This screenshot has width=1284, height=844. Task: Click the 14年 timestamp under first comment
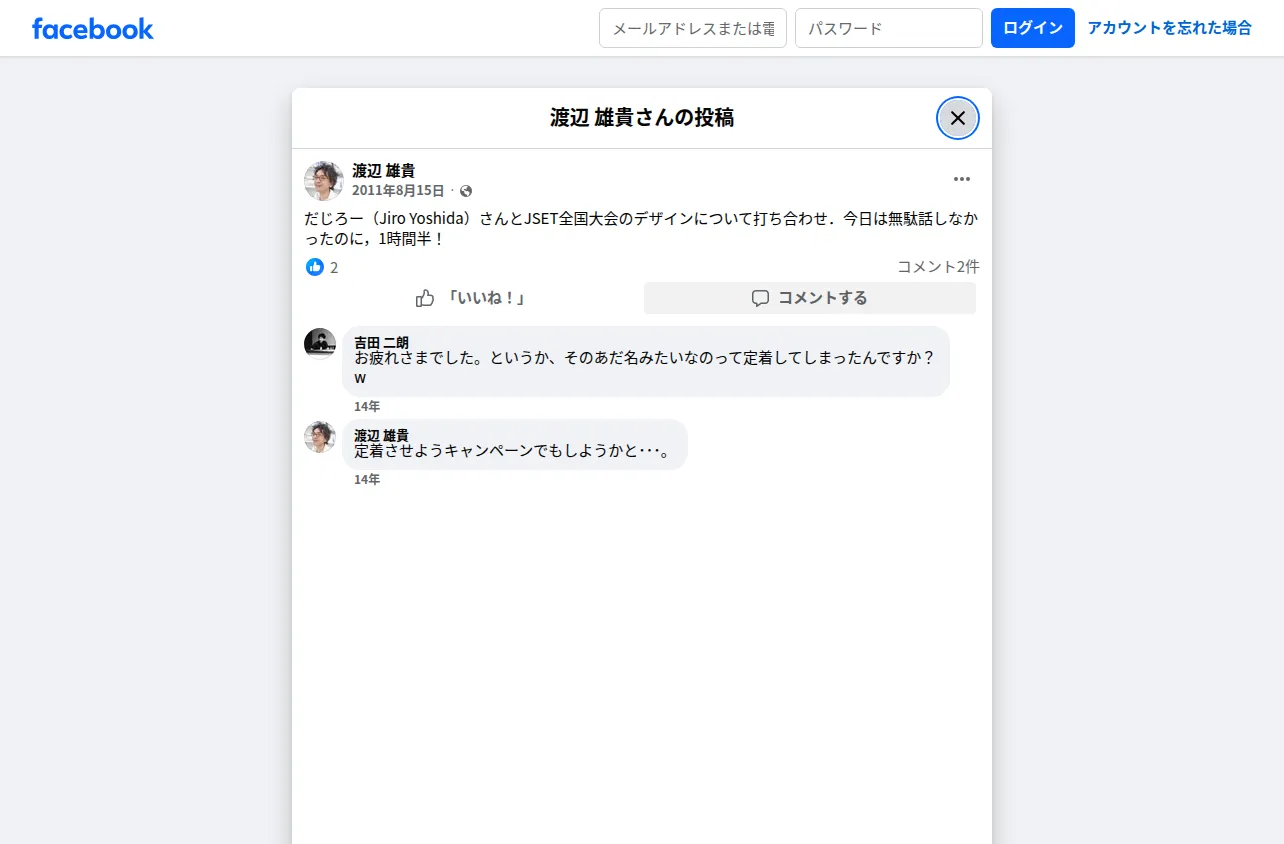click(367, 406)
